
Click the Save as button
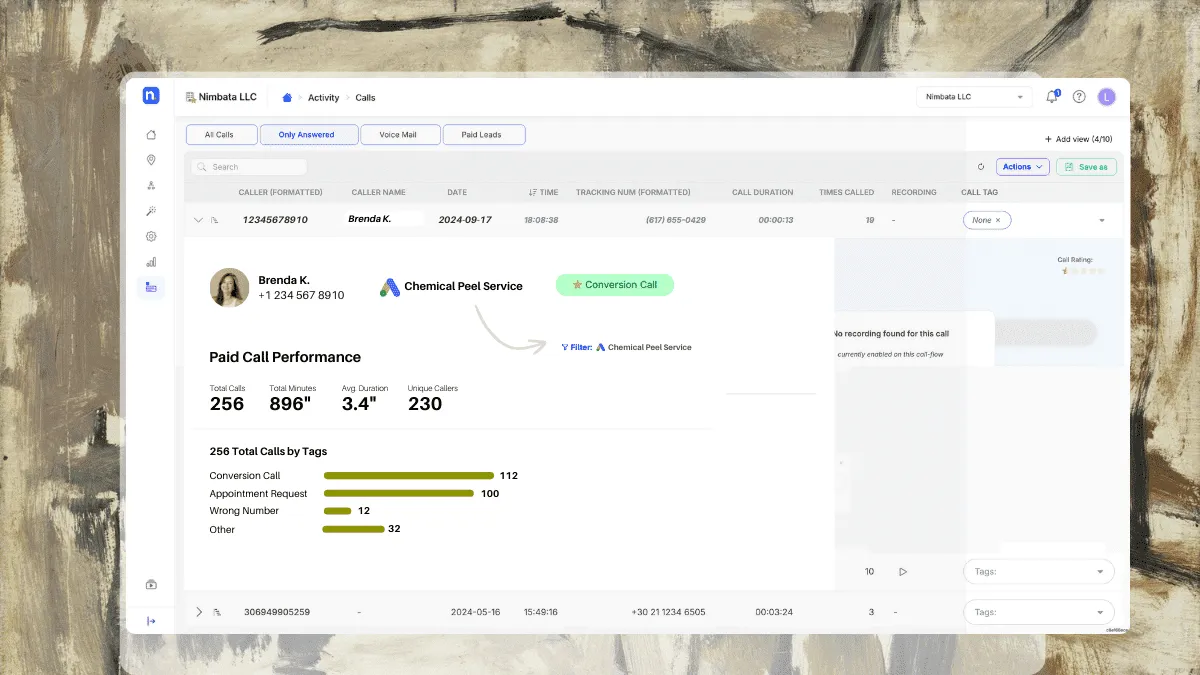pyautogui.click(x=1086, y=167)
